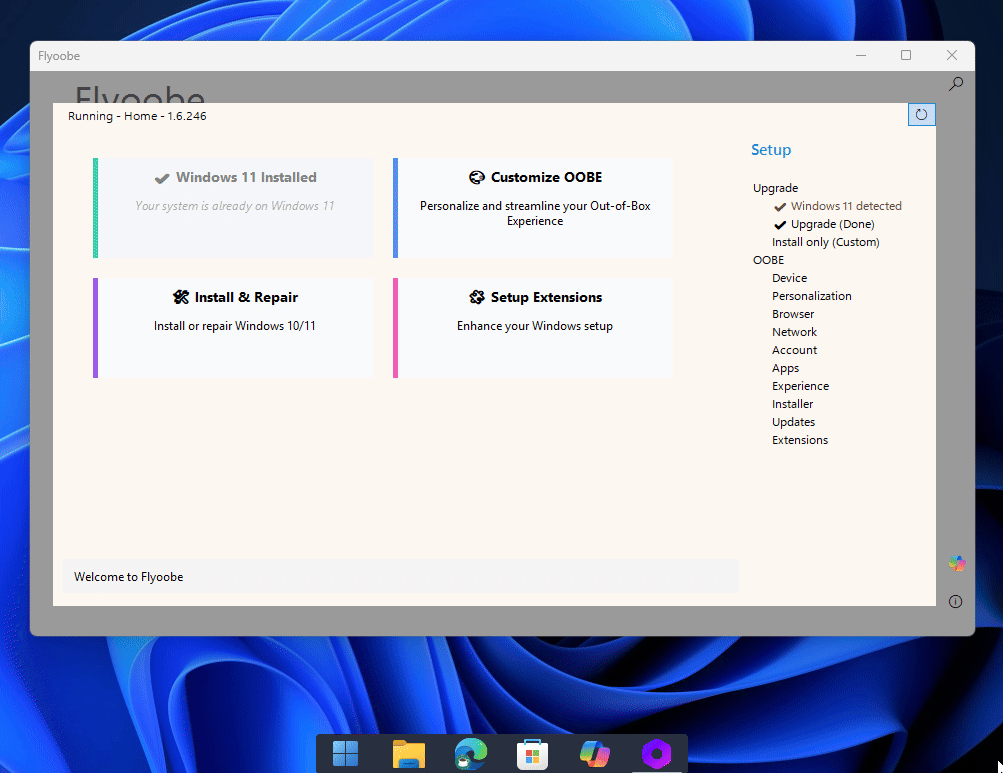Select Network under OOBE
The height and width of the screenshot is (773, 1003).
coord(794,331)
